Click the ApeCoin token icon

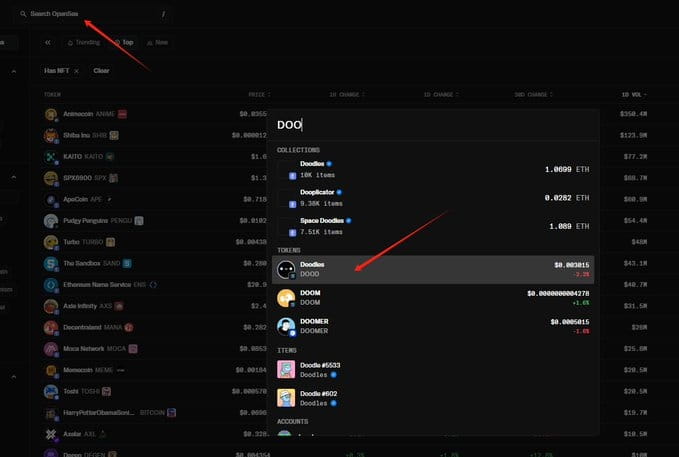[51, 199]
